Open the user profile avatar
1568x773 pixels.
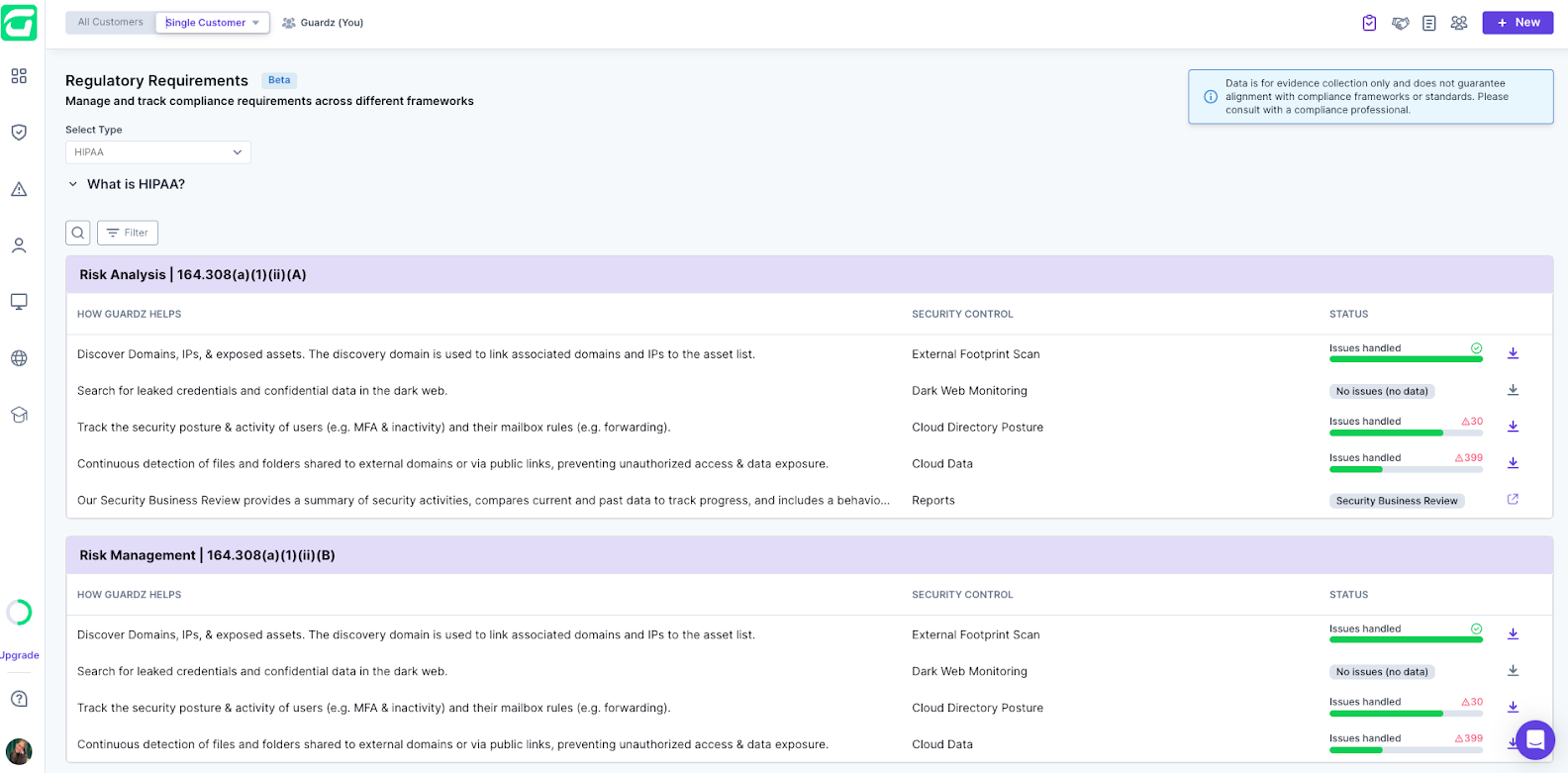19,751
